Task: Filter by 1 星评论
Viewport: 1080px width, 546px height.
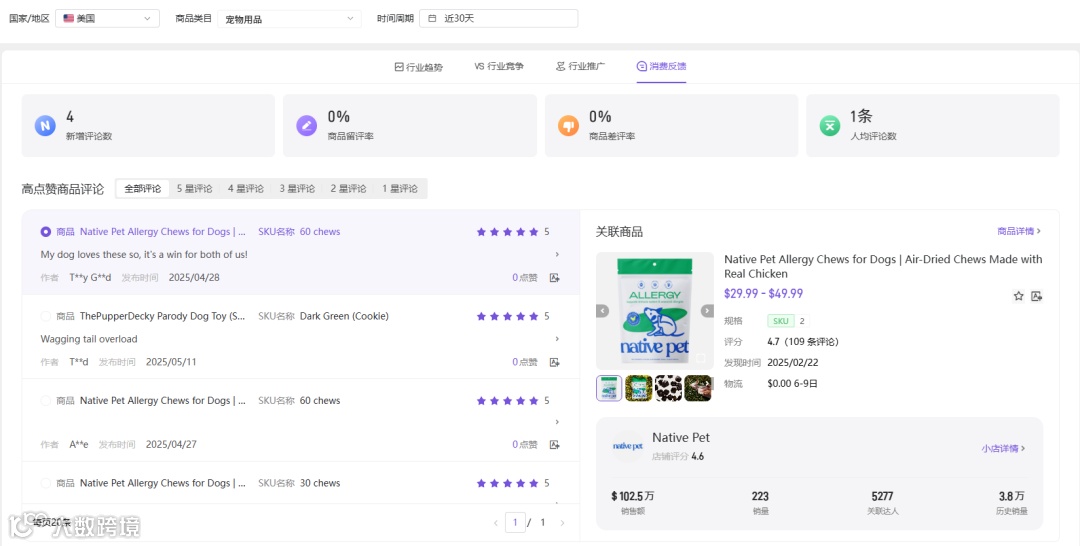Action: coord(399,189)
